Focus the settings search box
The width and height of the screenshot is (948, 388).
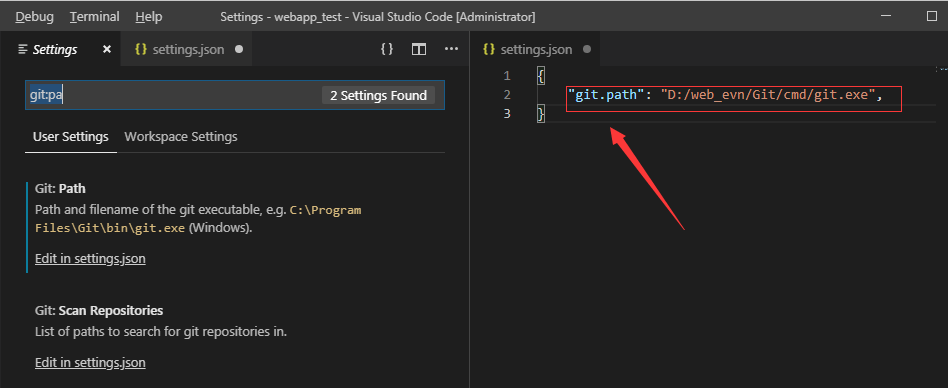[235, 95]
